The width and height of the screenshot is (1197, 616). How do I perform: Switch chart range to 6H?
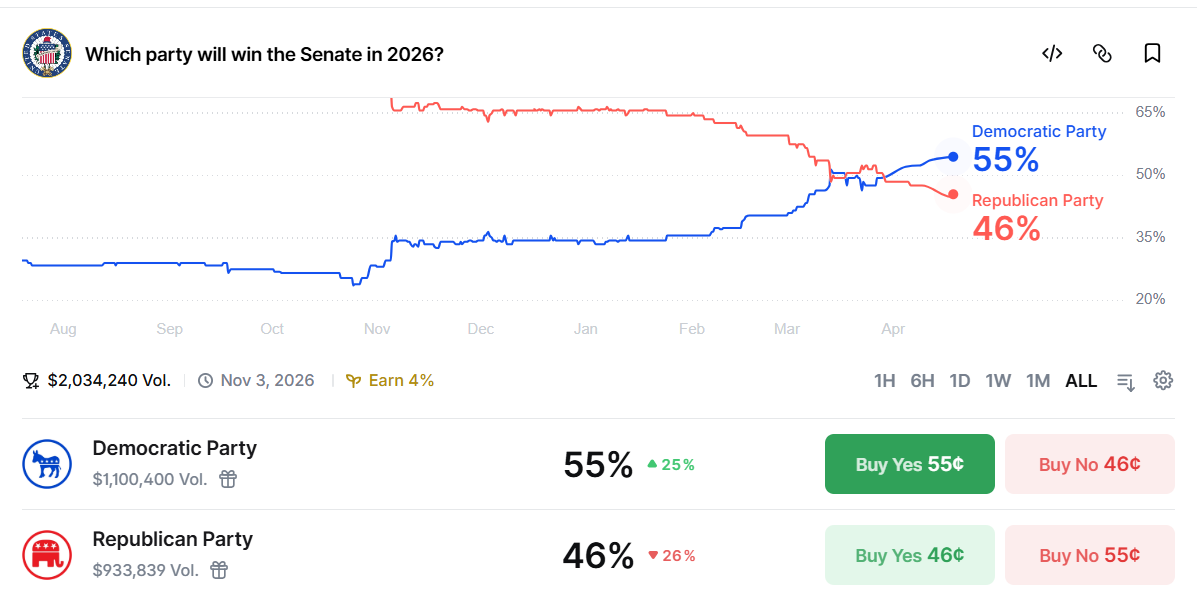(x=922, y=381)
